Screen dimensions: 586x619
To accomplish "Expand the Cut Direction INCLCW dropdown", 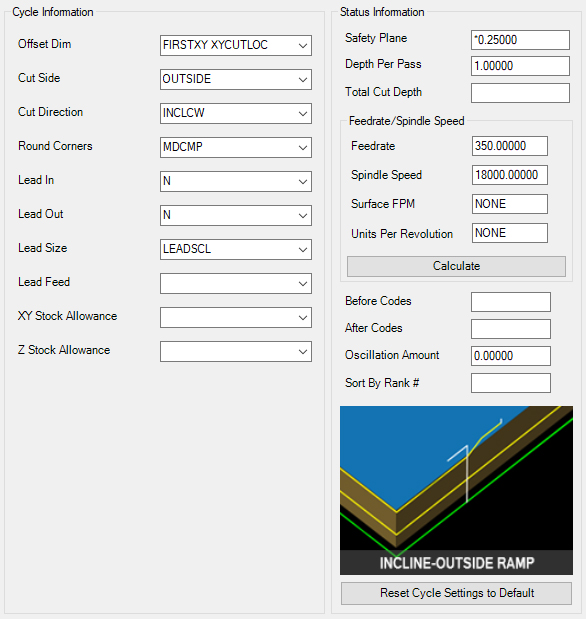I will pos(236,113).
